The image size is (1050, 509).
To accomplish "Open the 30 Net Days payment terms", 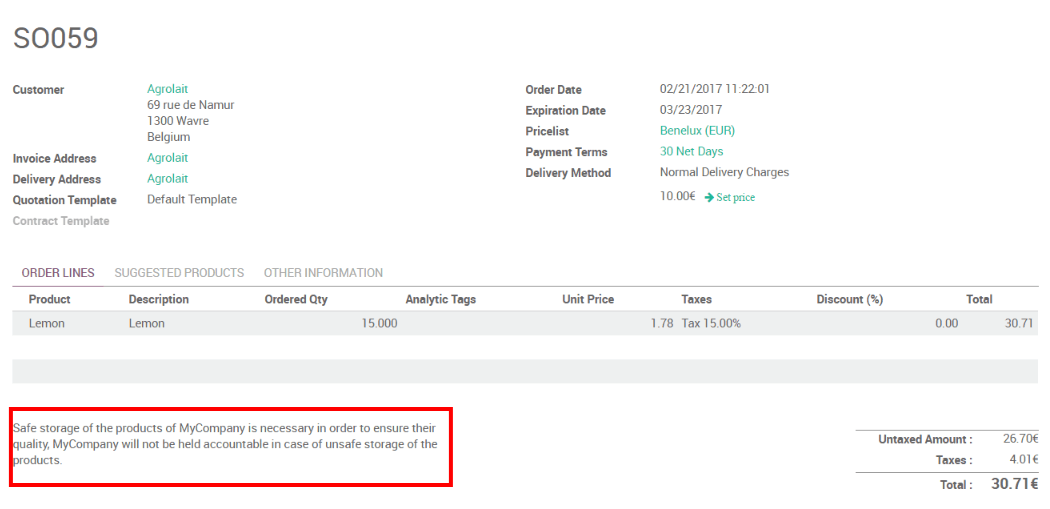I will tap(691, 152).
